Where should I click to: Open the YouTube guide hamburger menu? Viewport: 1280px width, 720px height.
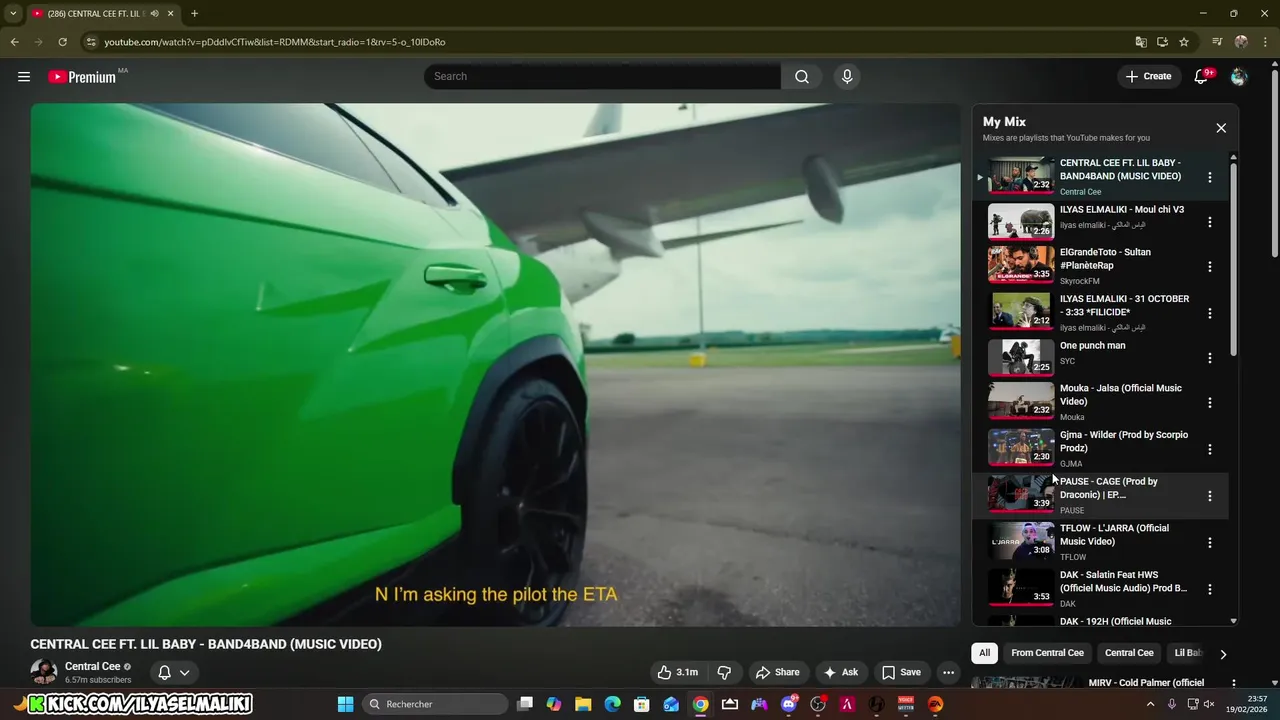pyautogui.click(x=24, y=76)
